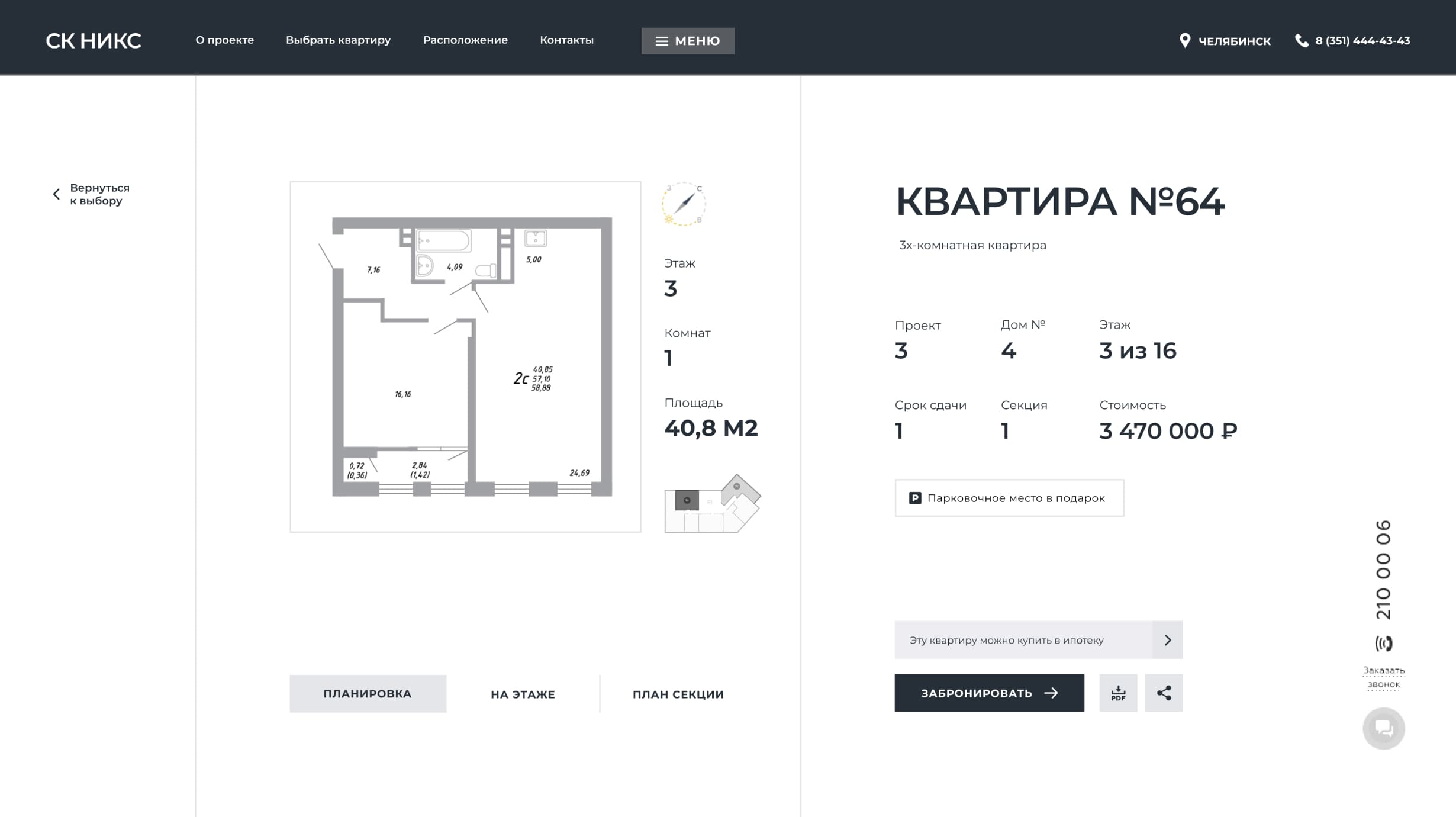Switch to the ПЛАН СЕКЦИИ tab
The image size is (1456, 817).
coord(678,694)
